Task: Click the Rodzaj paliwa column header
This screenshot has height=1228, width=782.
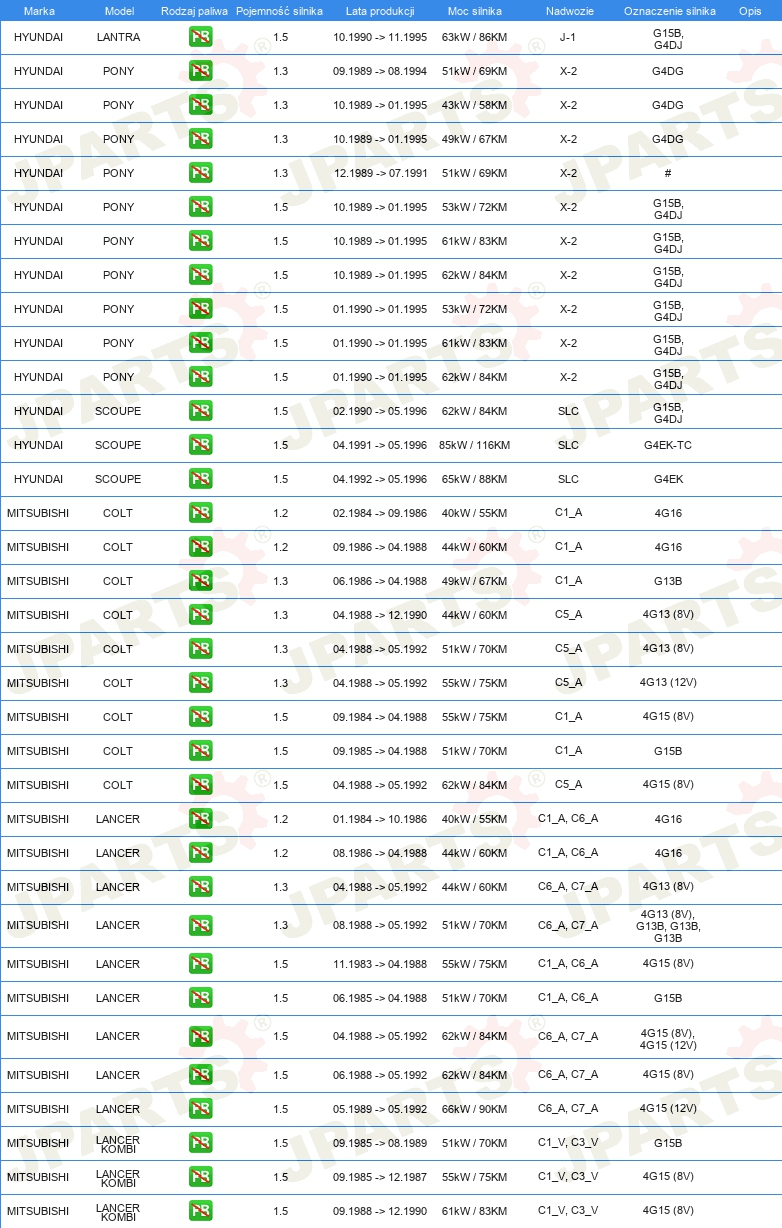Action: click(194, 11)
